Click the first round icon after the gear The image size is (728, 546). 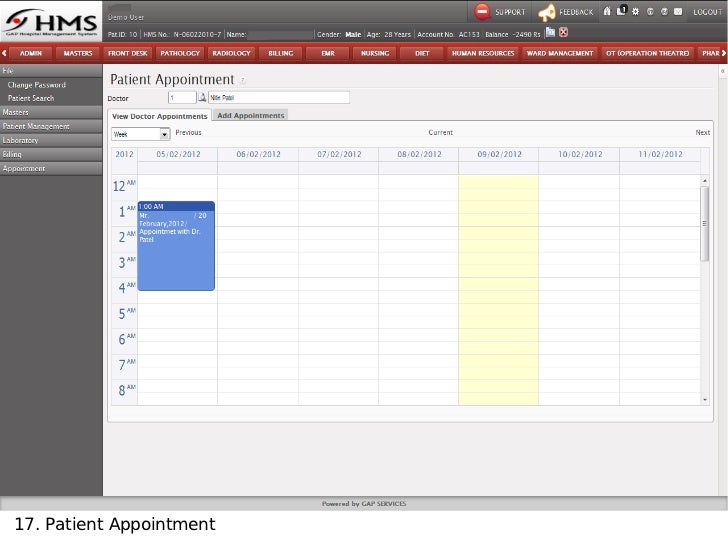650,12
